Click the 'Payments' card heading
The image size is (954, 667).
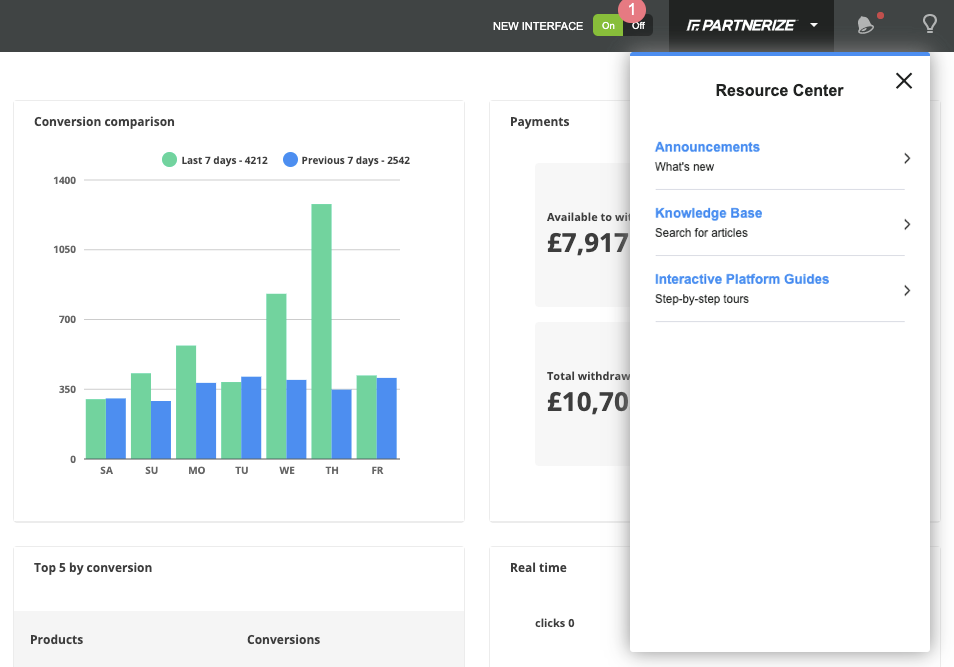click(540, 122)
